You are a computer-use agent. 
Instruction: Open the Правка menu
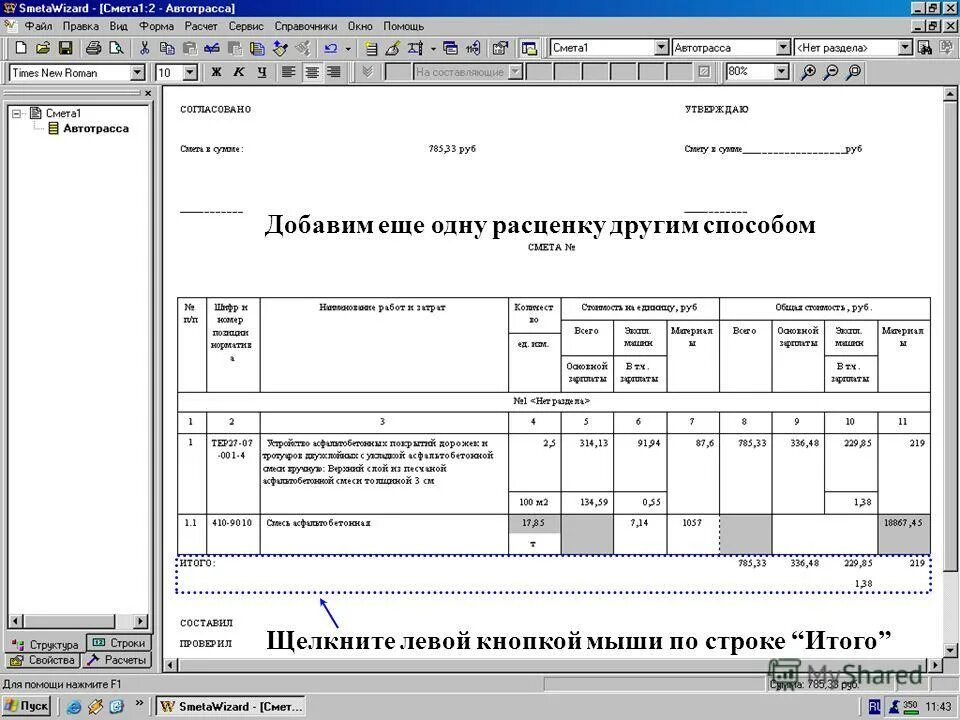click(80, 26)
